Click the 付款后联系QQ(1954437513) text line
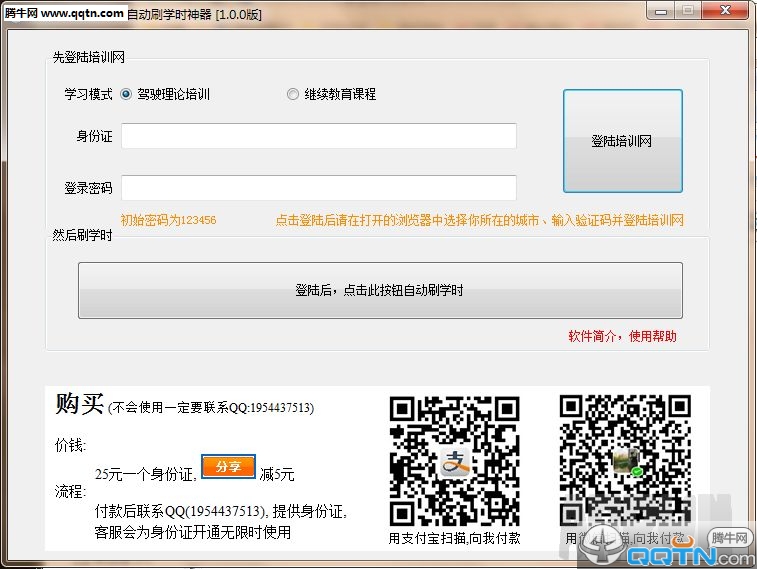The height and width of the screenshot is (569, 757). 221,511
